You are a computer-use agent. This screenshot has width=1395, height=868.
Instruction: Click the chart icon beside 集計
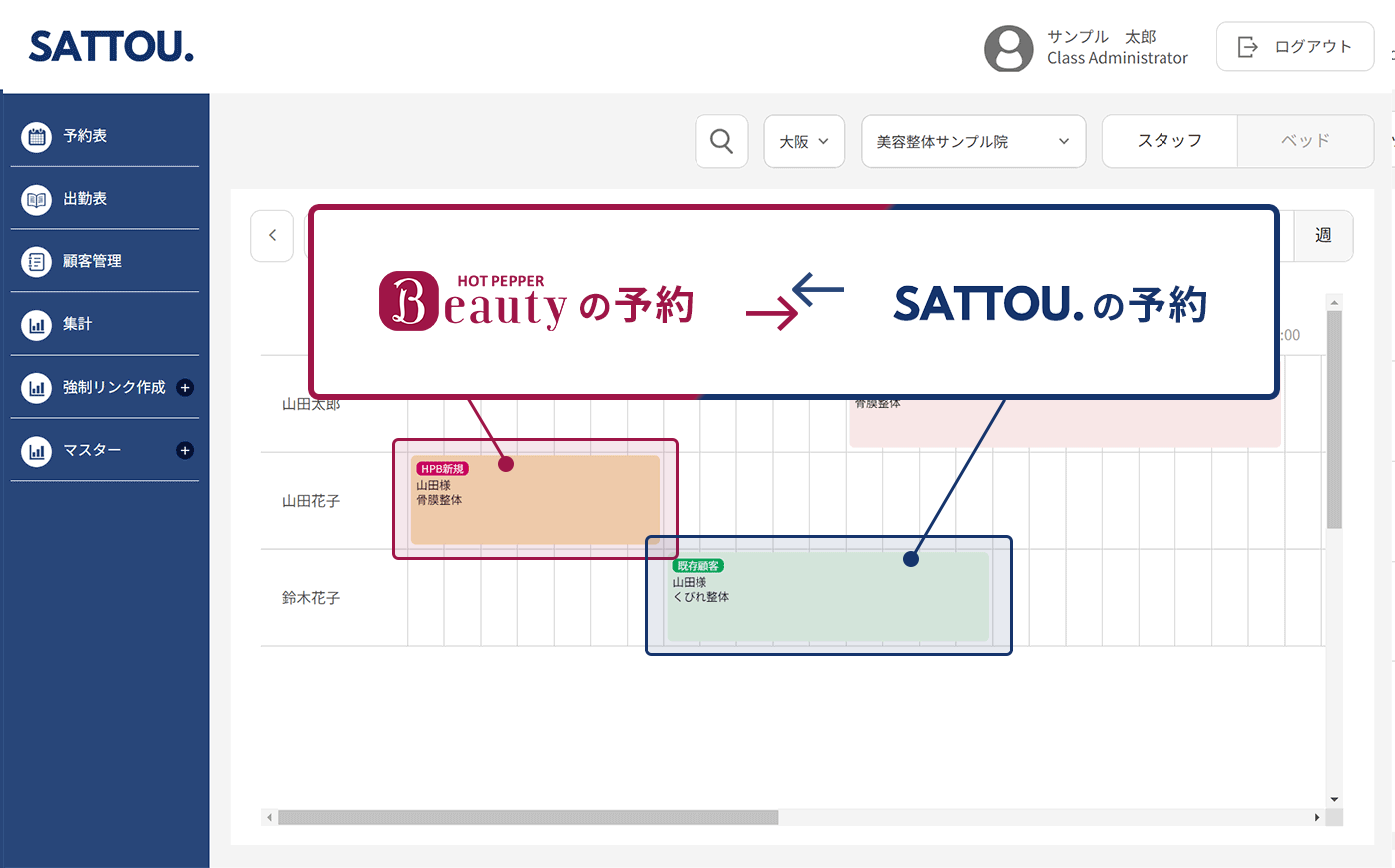(36, 324)
